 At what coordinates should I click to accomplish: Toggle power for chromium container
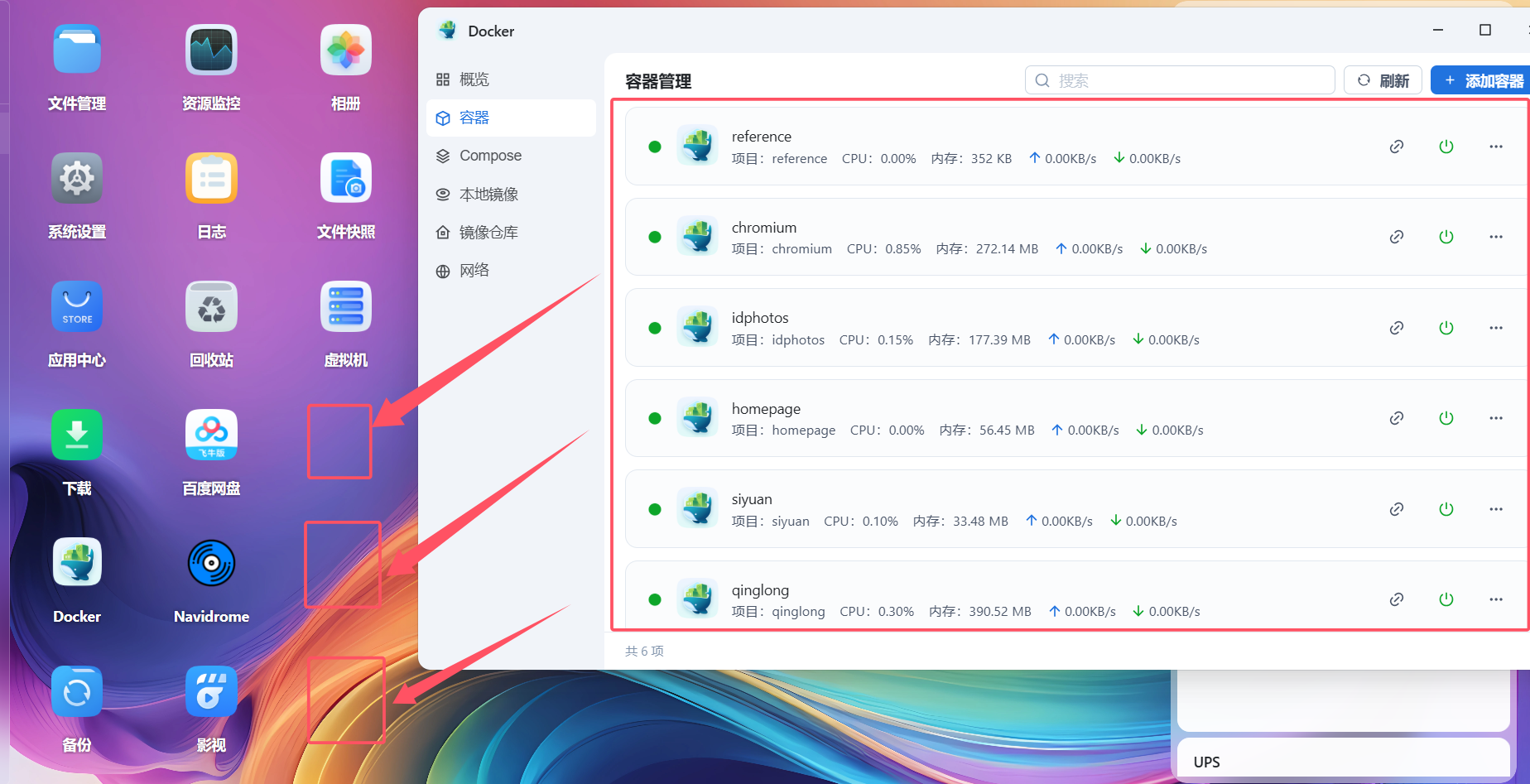pyautogui.click(x=1446, y=237)
